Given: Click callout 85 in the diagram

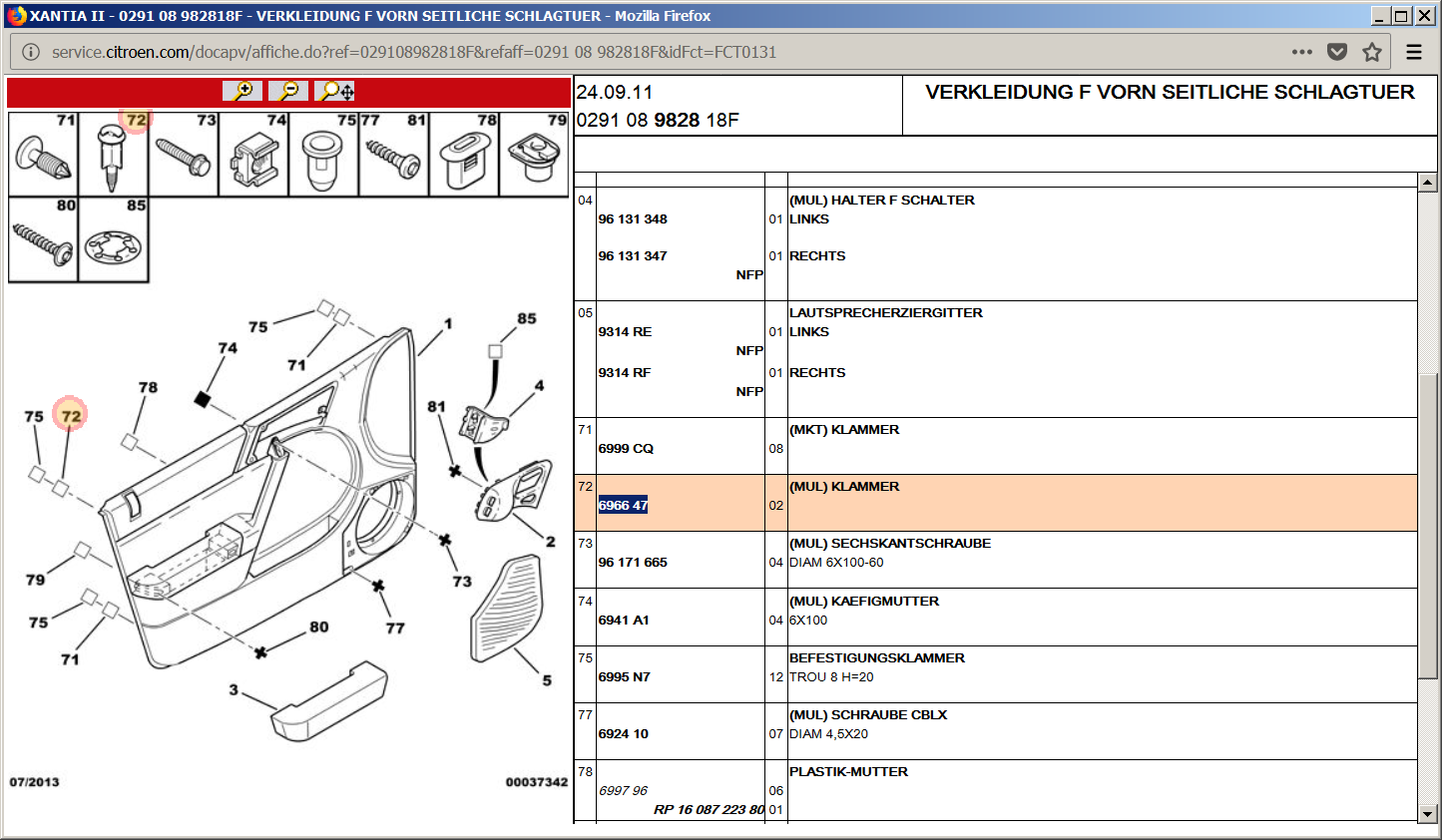Looking at the screenshot, I should (527, 318).
